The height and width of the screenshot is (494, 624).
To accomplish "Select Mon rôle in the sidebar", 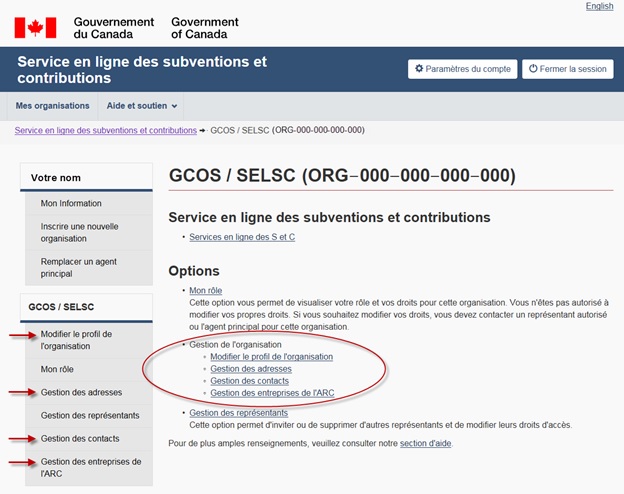I will [57, 369].
